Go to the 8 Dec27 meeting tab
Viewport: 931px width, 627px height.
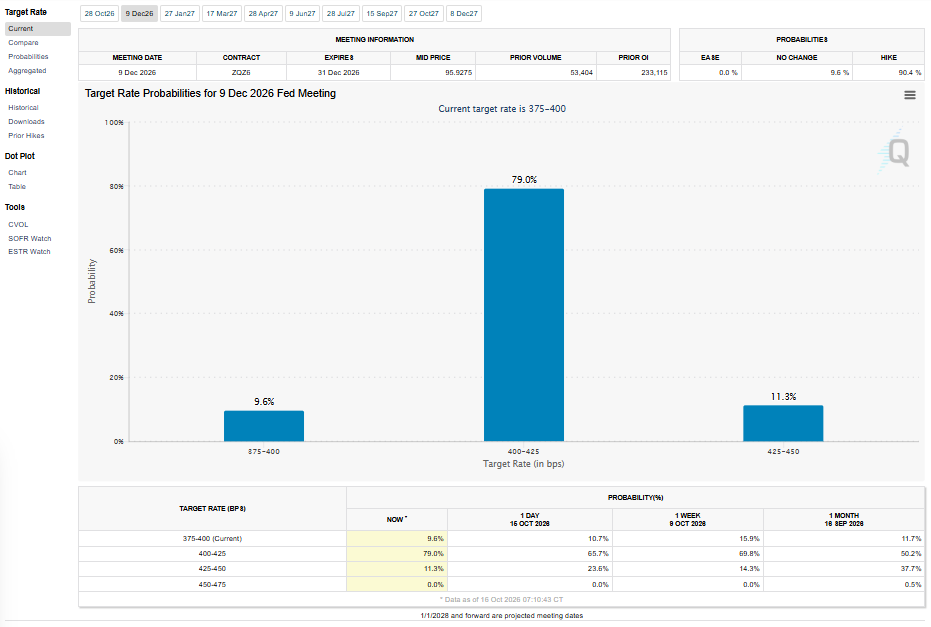(x=464, y=14)
